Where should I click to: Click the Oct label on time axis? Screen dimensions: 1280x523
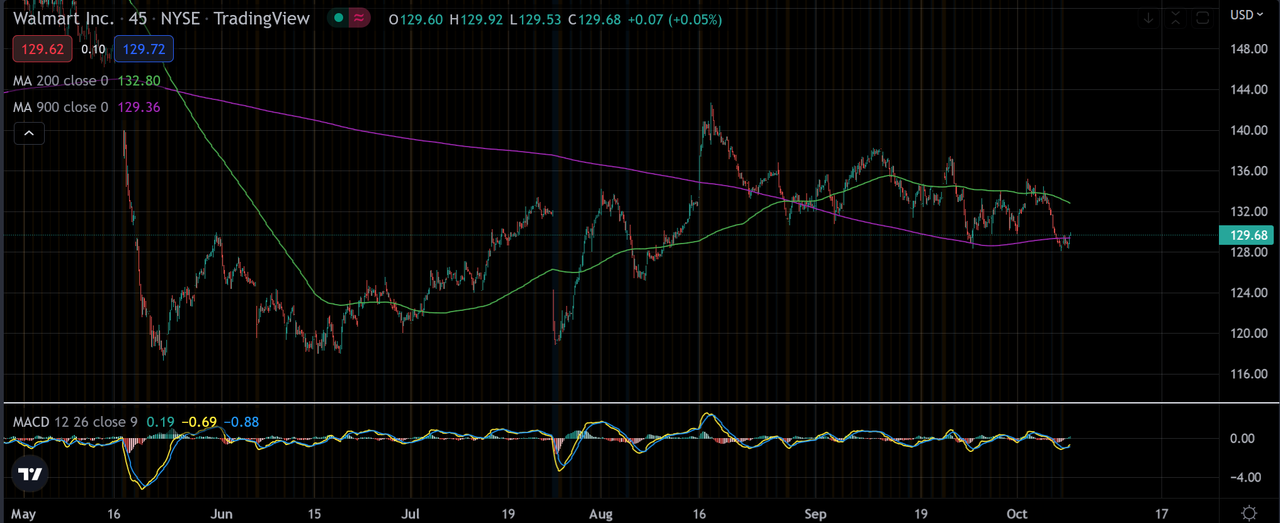[1019, 512]
